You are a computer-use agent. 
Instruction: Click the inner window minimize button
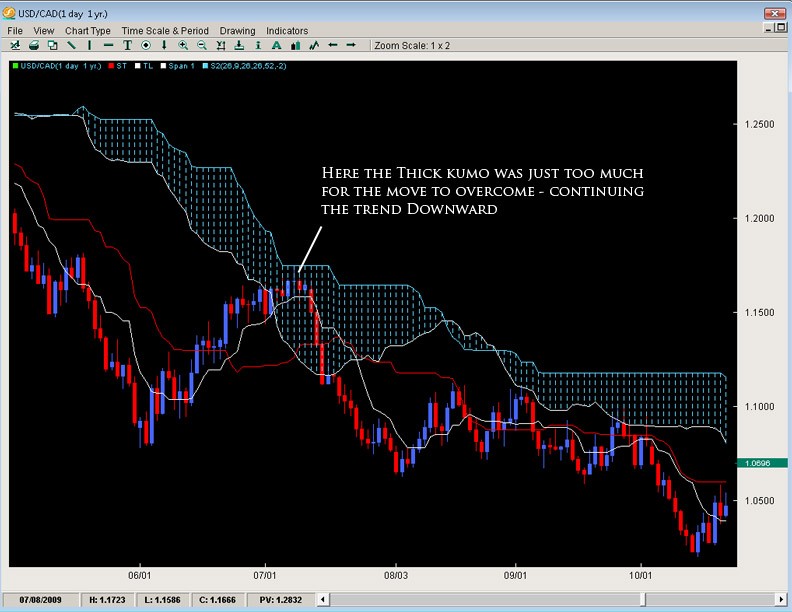click(769, 28)
